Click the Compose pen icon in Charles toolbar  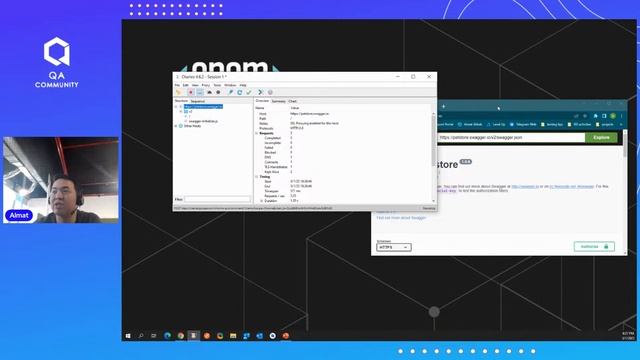click(231, 92)
